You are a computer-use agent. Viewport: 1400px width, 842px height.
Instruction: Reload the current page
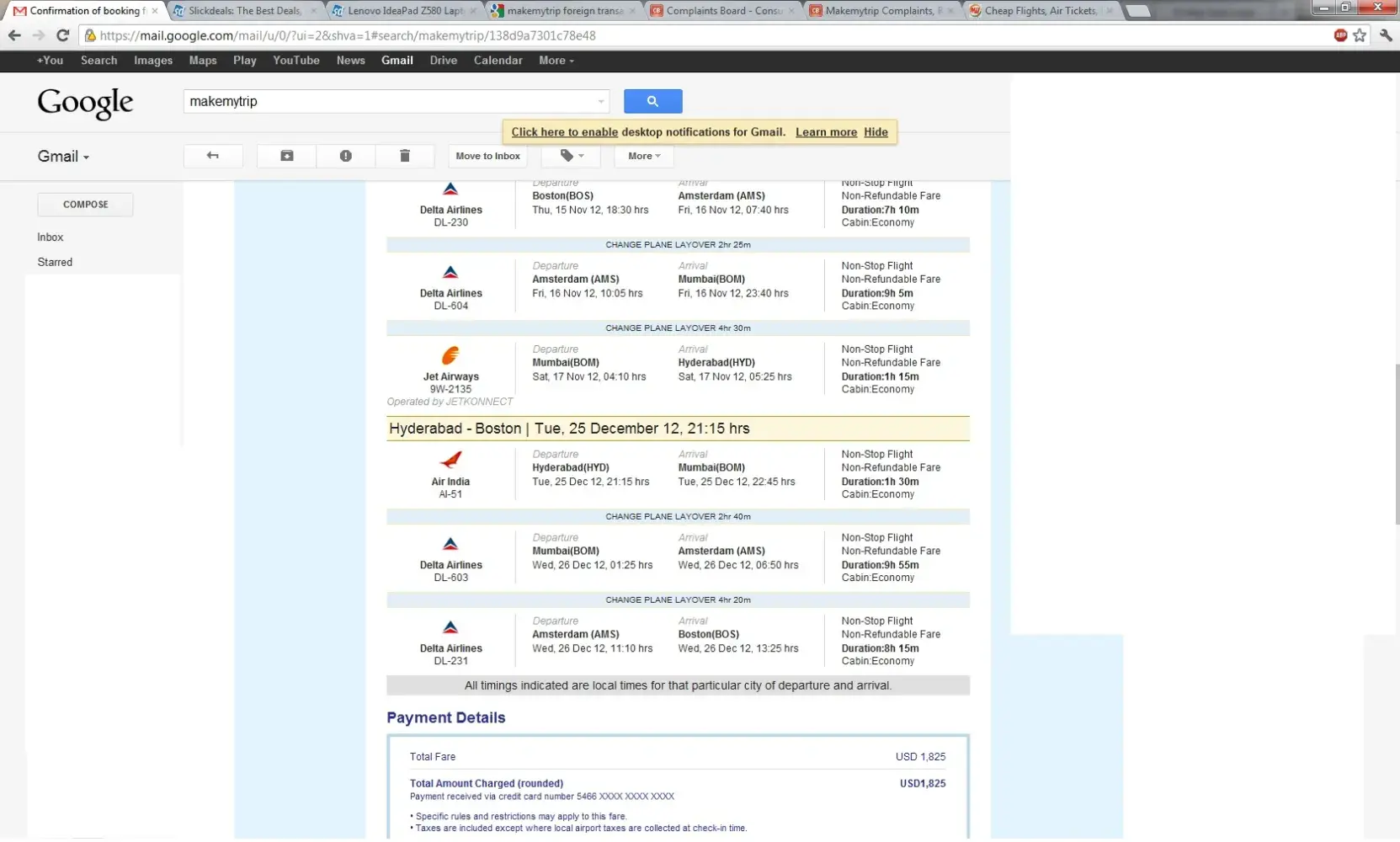pos(62,35)
